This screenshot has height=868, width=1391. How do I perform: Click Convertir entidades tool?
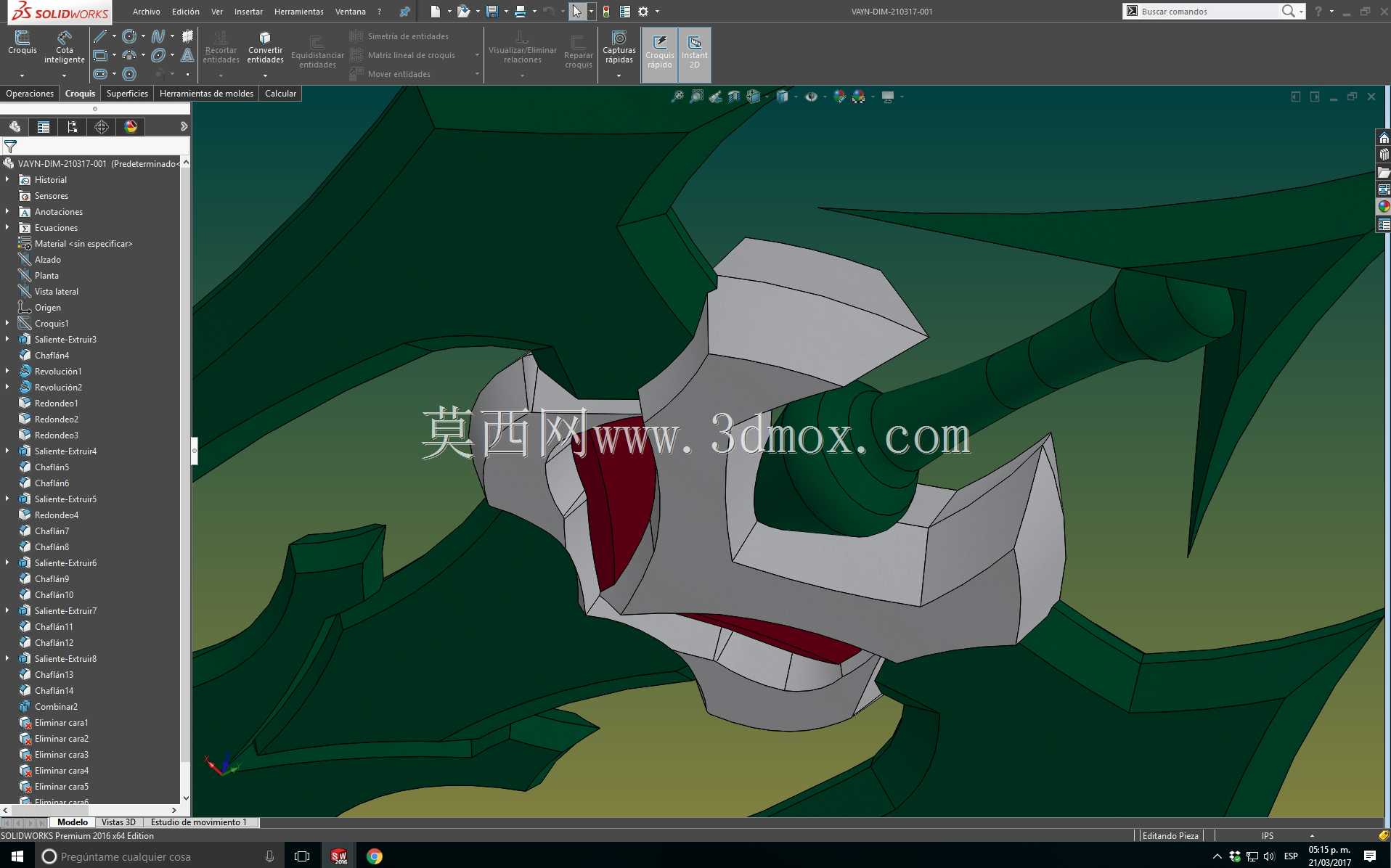[265, 47]
